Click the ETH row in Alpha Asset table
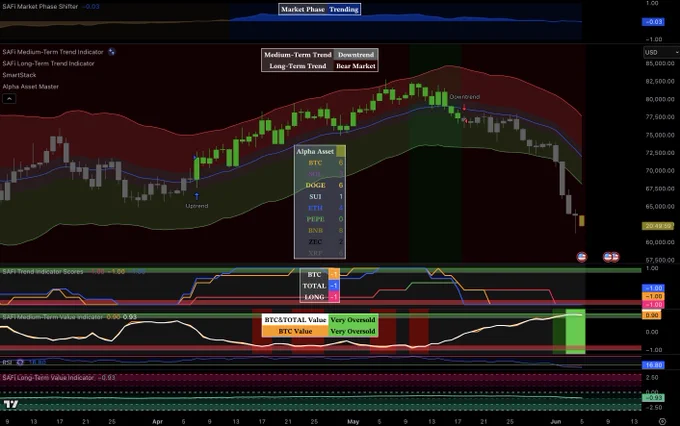Viewport: 680px width, 426px height. click(x=320, y=208)
